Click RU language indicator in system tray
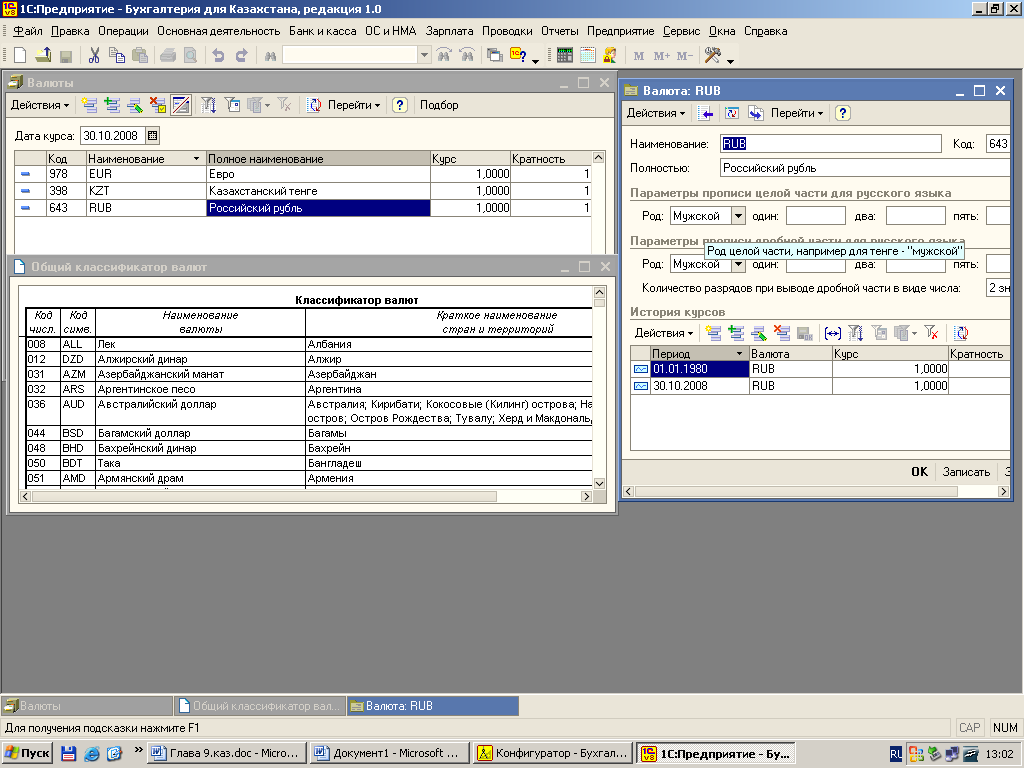This screenshot has height=768, width=1024. pos(895,754)
